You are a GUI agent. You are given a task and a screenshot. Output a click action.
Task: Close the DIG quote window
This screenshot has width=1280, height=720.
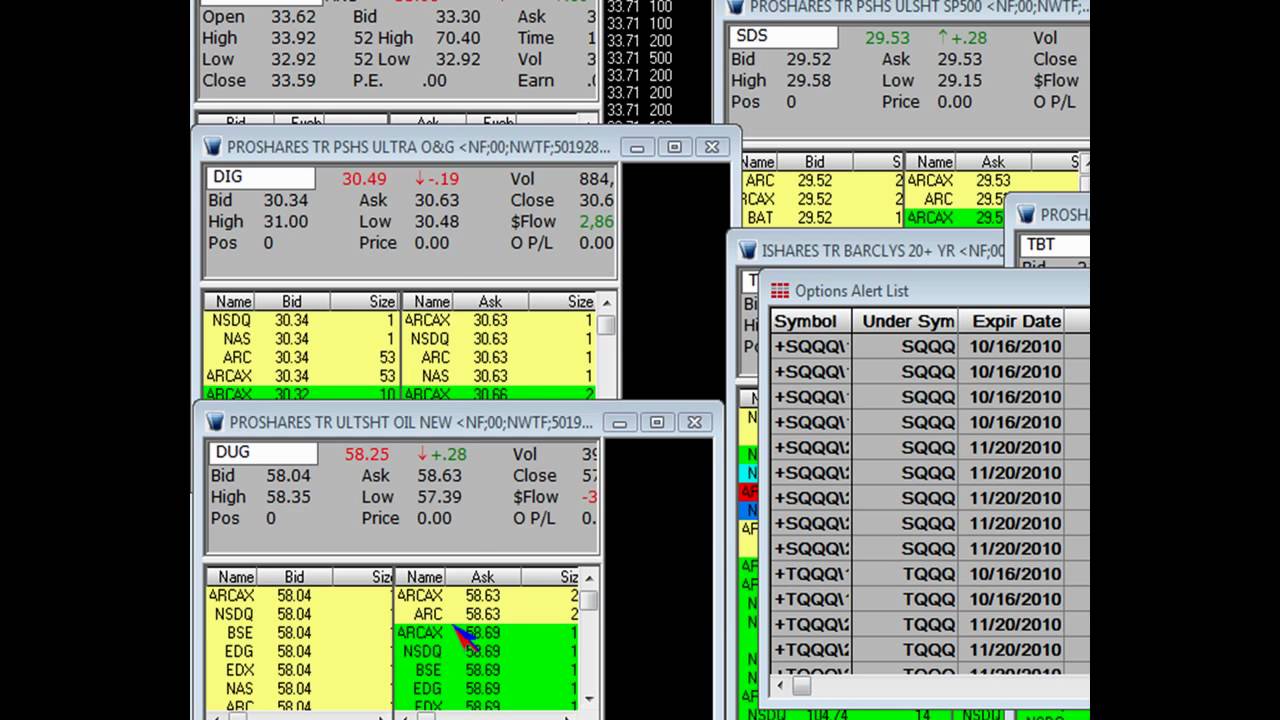(711, 147)
